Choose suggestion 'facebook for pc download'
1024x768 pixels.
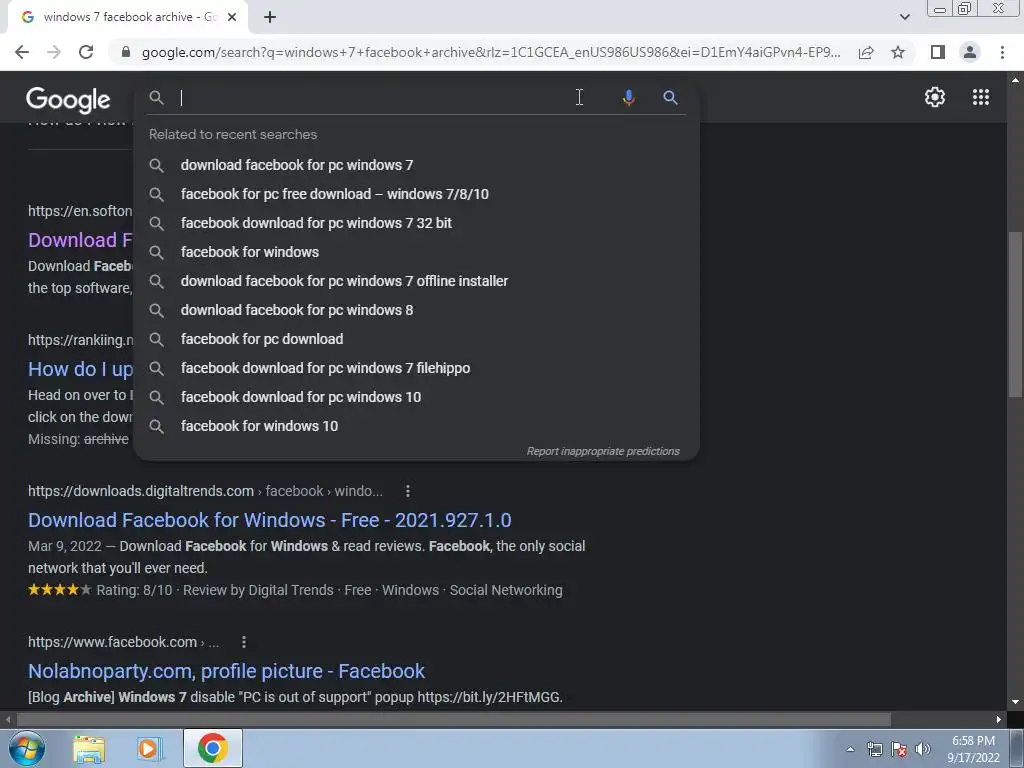[x=416, y=339]
